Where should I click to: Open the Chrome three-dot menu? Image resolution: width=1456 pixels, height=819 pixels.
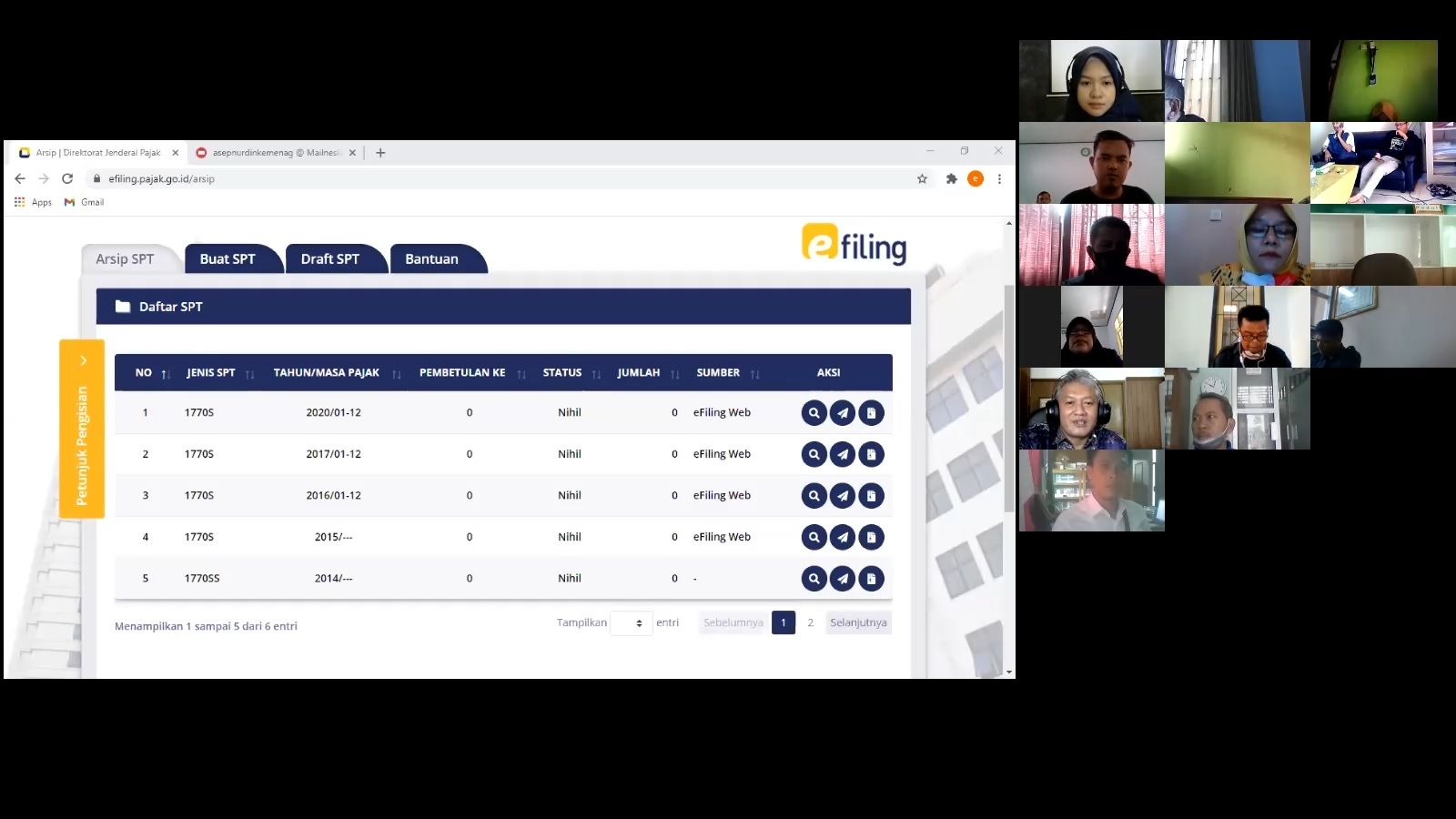tap(999, 179)
